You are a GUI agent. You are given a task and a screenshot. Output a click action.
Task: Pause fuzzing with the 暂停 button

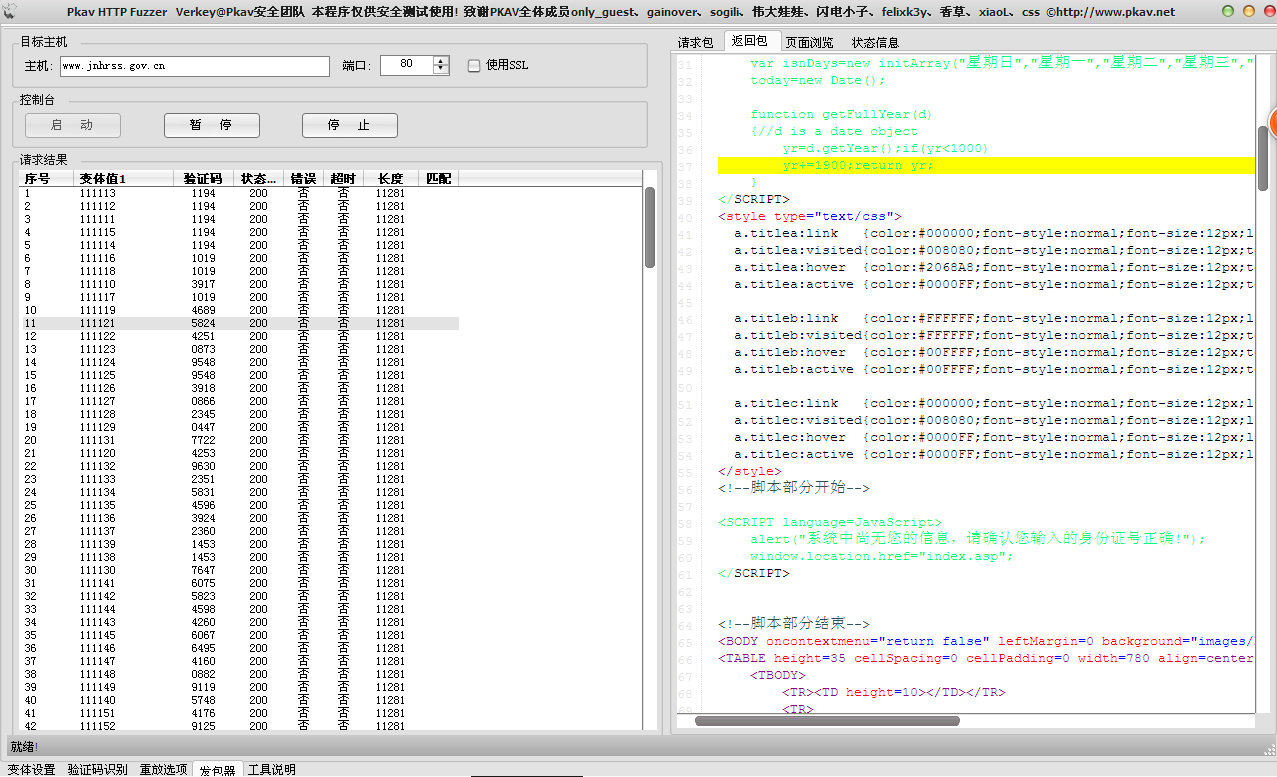tap(212, 125)
